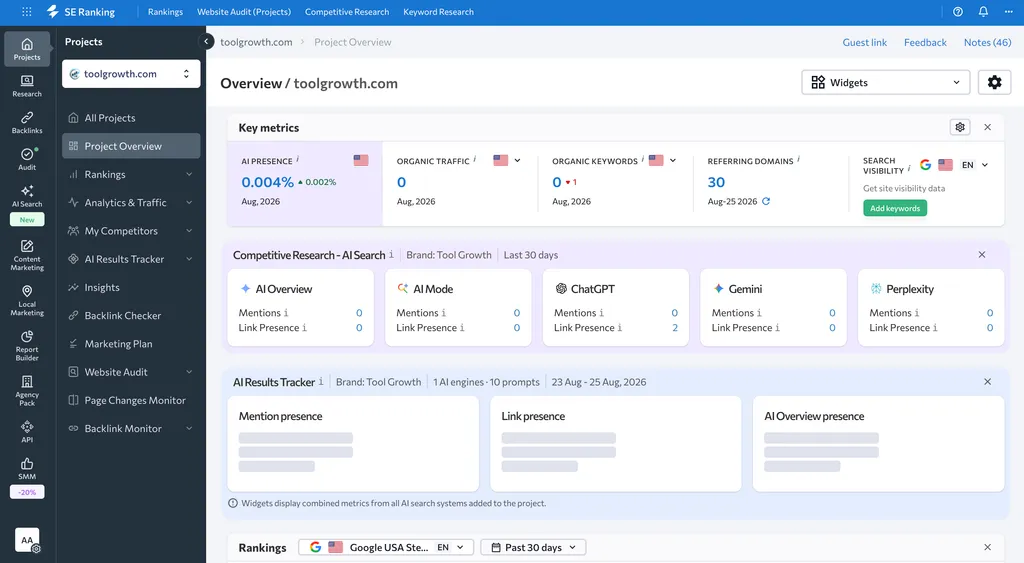
Task: Expand Backlink Monitor sidebar section
Action: (x=189, y=428)
